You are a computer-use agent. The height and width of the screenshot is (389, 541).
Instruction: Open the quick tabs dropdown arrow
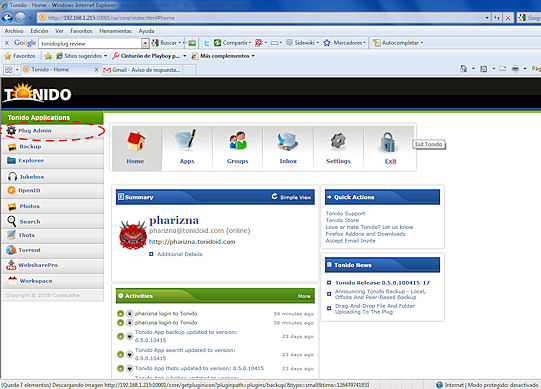click(17, 70)
